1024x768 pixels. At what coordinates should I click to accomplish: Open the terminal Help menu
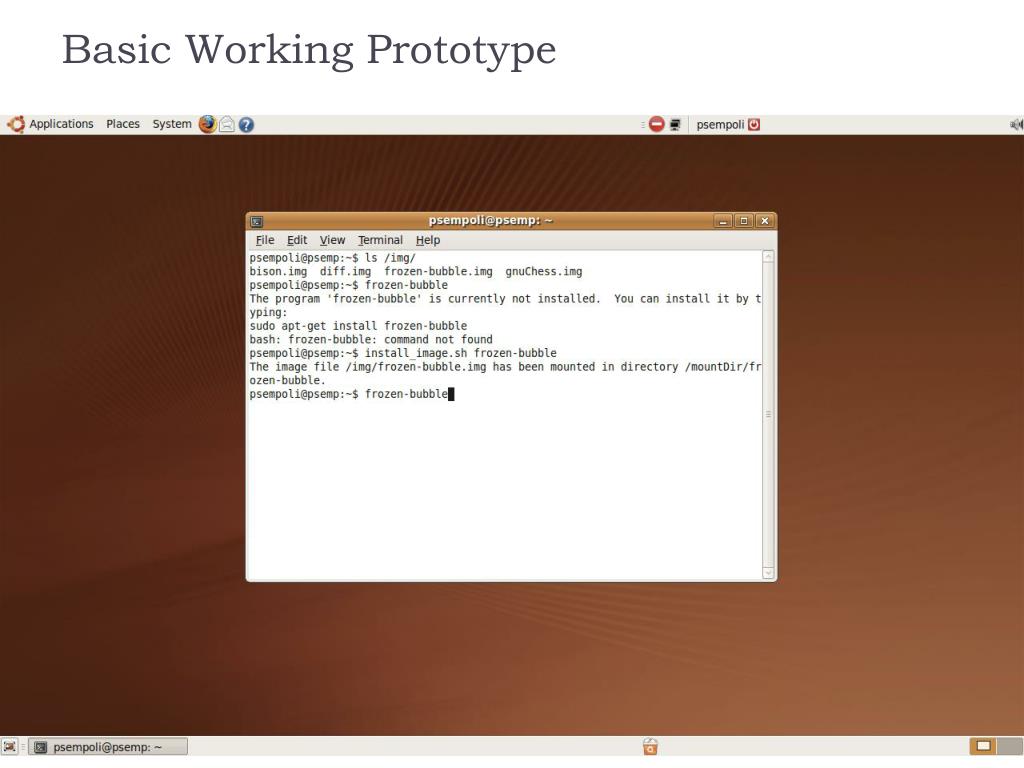(428, 240)
